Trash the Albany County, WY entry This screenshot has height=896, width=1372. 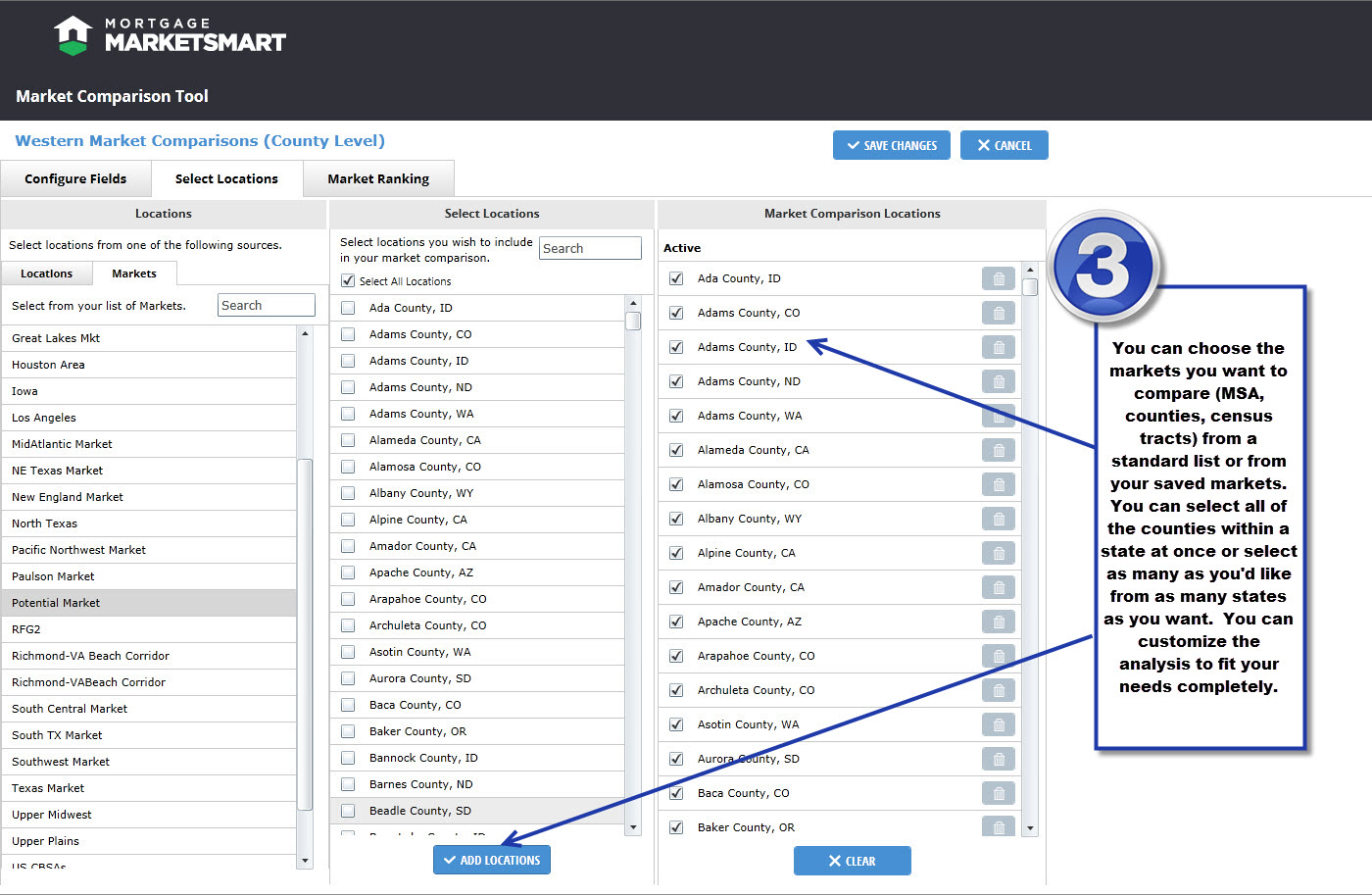(999, 520)
